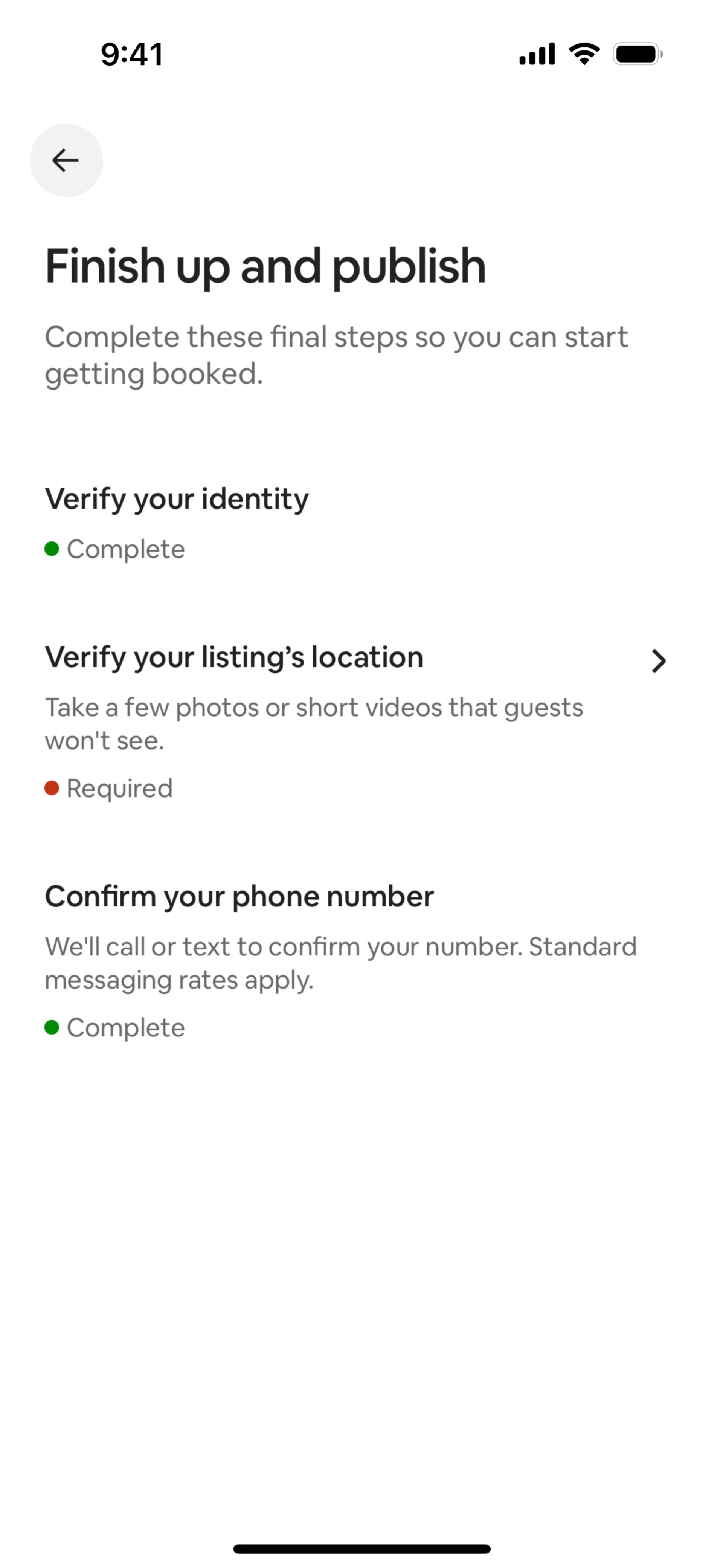The height and width of the screenshot is (1568, 723).
Task: Tap the Wi-Fi icon in status bar
Action: (x=584, y=54)
